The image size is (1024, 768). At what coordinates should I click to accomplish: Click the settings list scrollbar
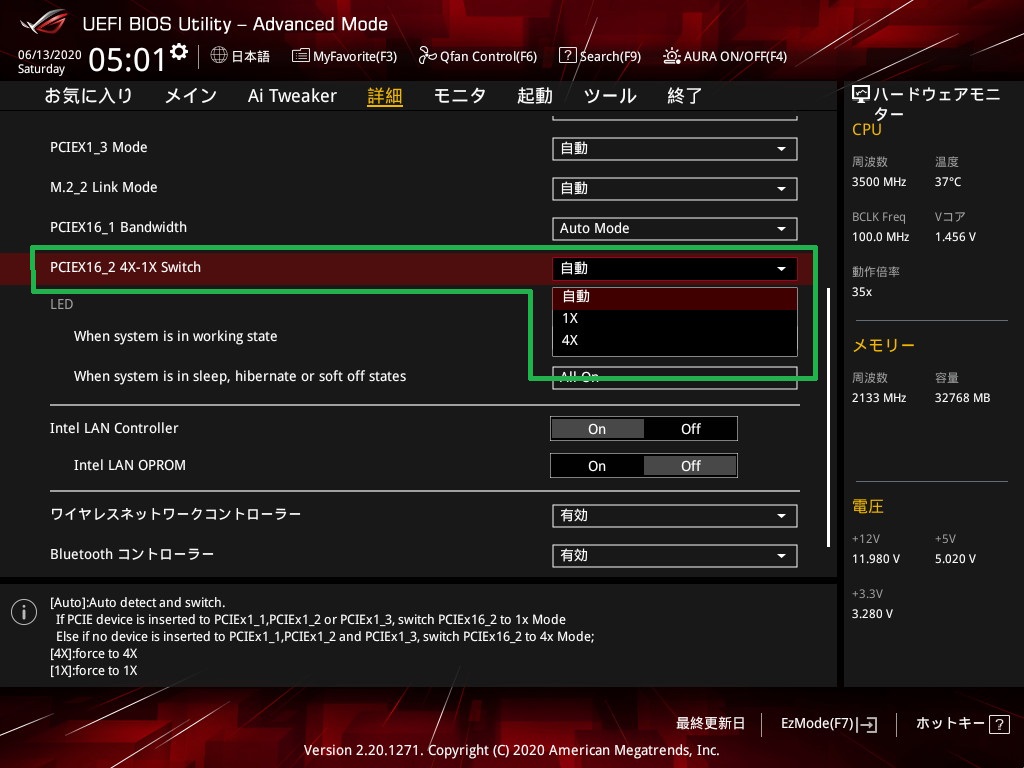click(x=829, y=417)
